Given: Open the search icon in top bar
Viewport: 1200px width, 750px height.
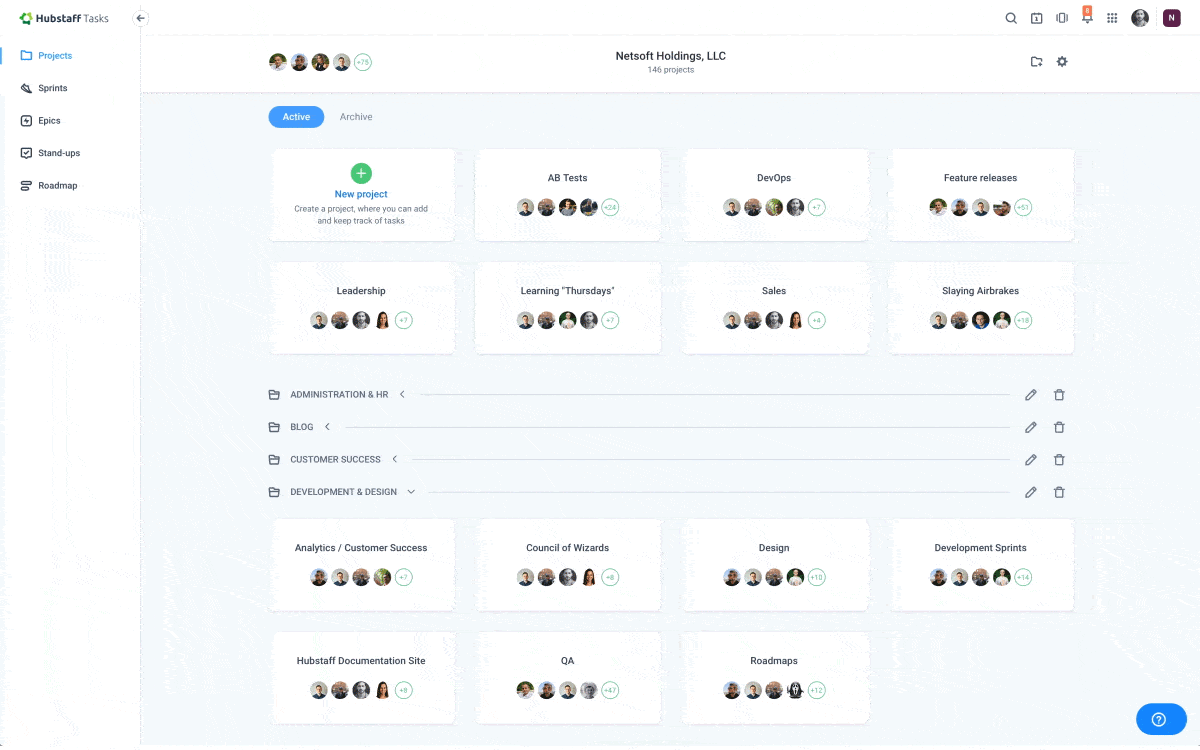Looking at the screenshot, I should pos(1011,18).
